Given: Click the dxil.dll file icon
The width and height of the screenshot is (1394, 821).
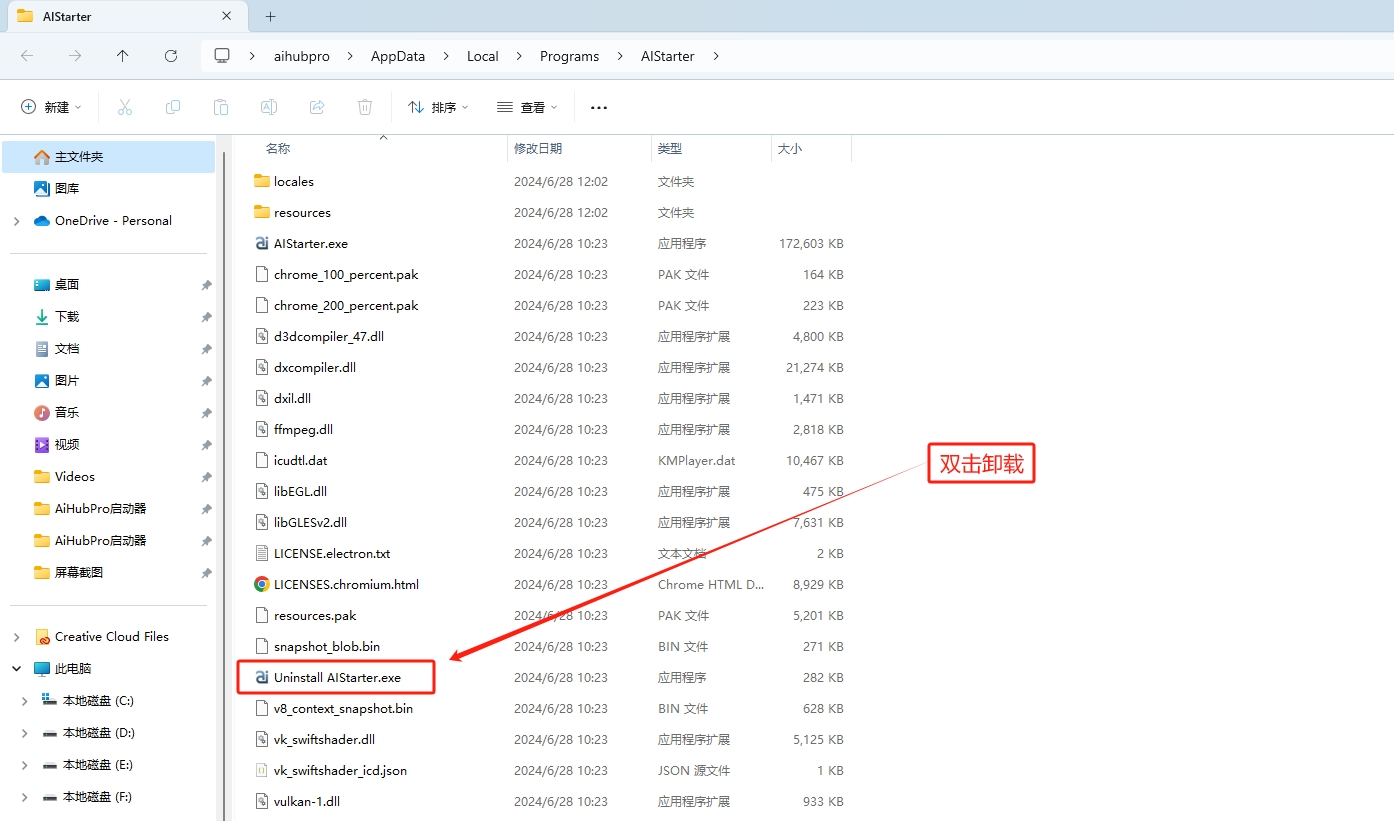Looking at the screenshot, I should [262, 398].
